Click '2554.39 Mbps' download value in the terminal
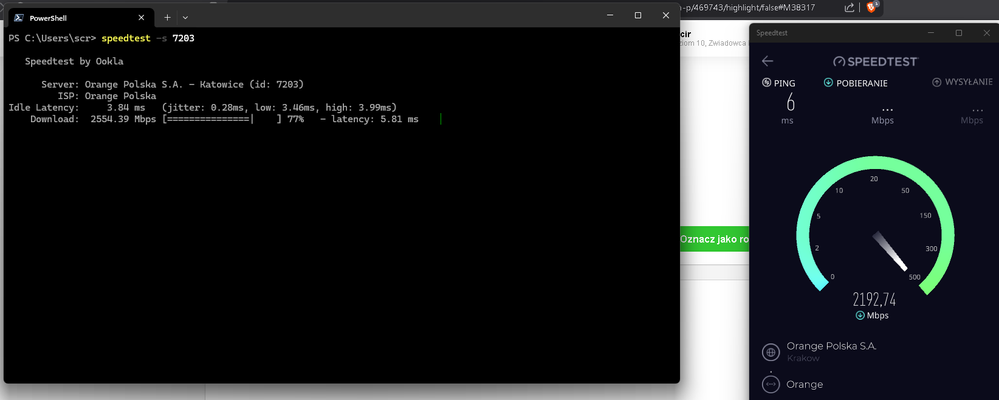The width and height of the screenshot is (999, 400). tap(123, 119)
